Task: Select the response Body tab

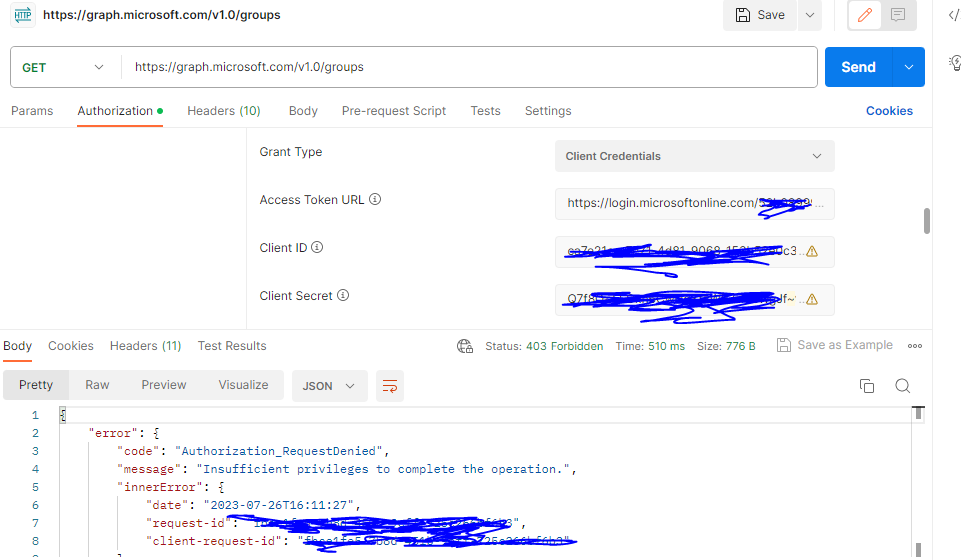Action: click(17, 346)
